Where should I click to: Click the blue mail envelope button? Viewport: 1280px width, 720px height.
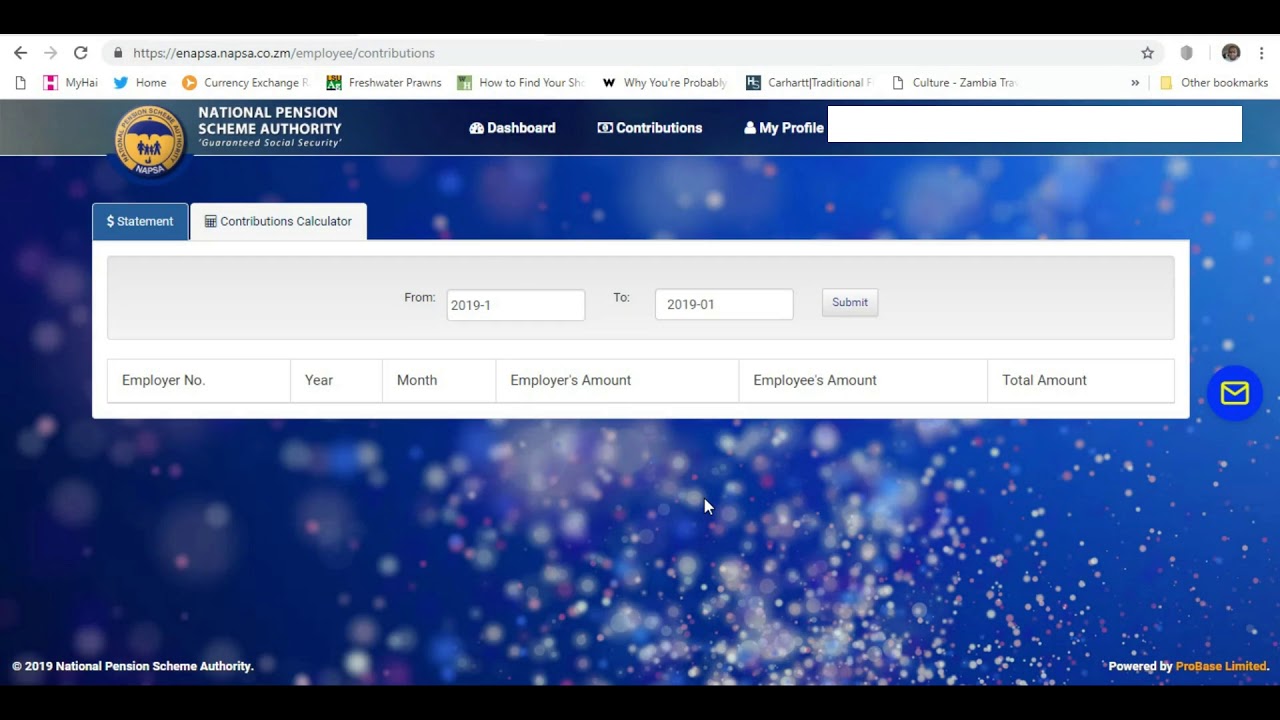coord(1235,393)
